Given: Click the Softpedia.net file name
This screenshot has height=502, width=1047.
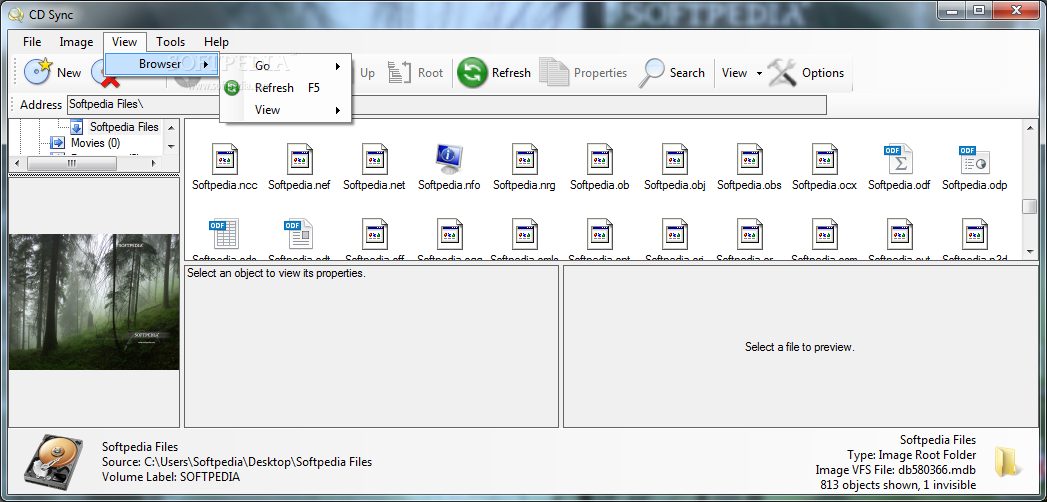Looking at the screenshot, I should point(374,186).
